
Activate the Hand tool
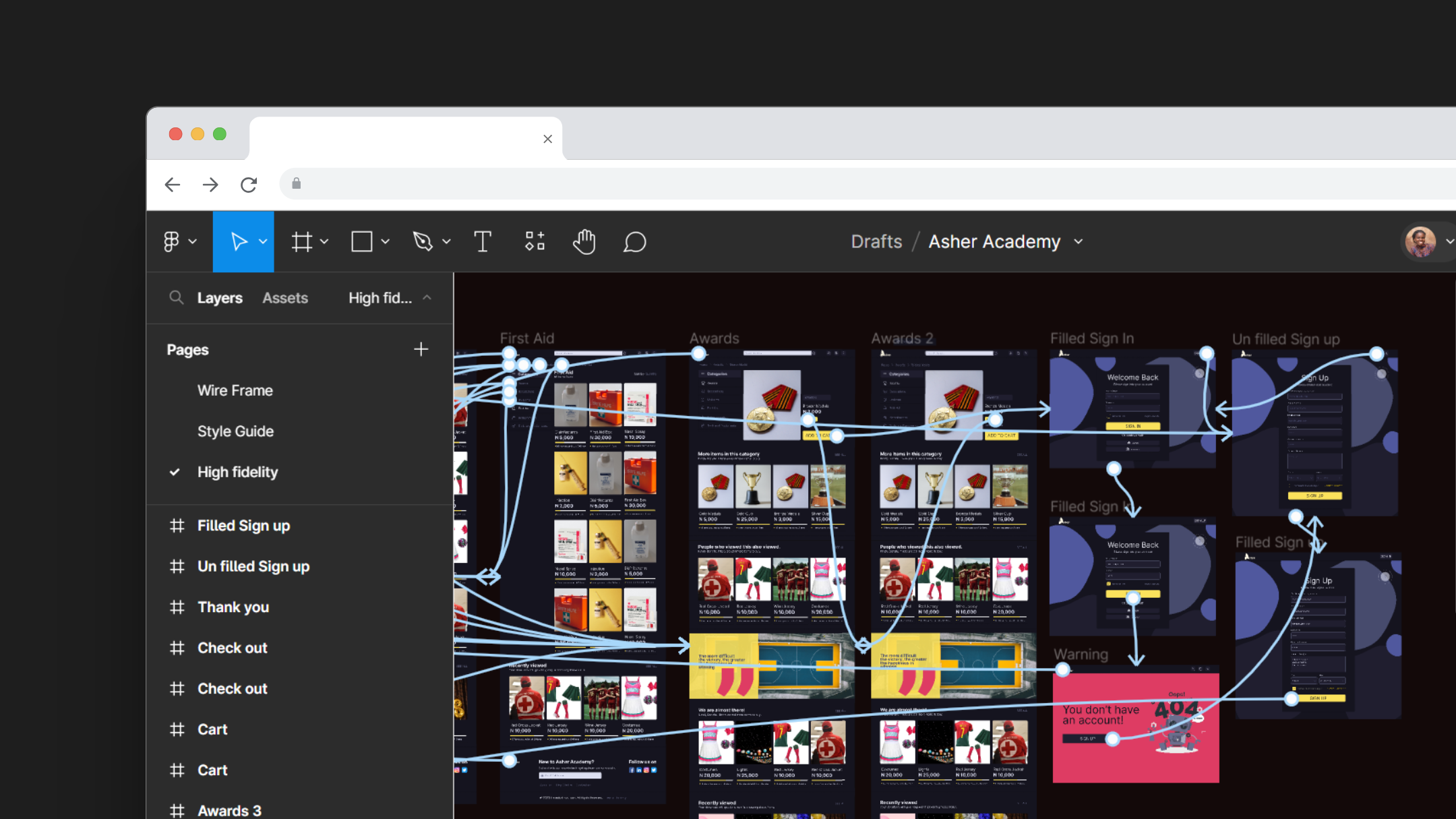point(584,241)
